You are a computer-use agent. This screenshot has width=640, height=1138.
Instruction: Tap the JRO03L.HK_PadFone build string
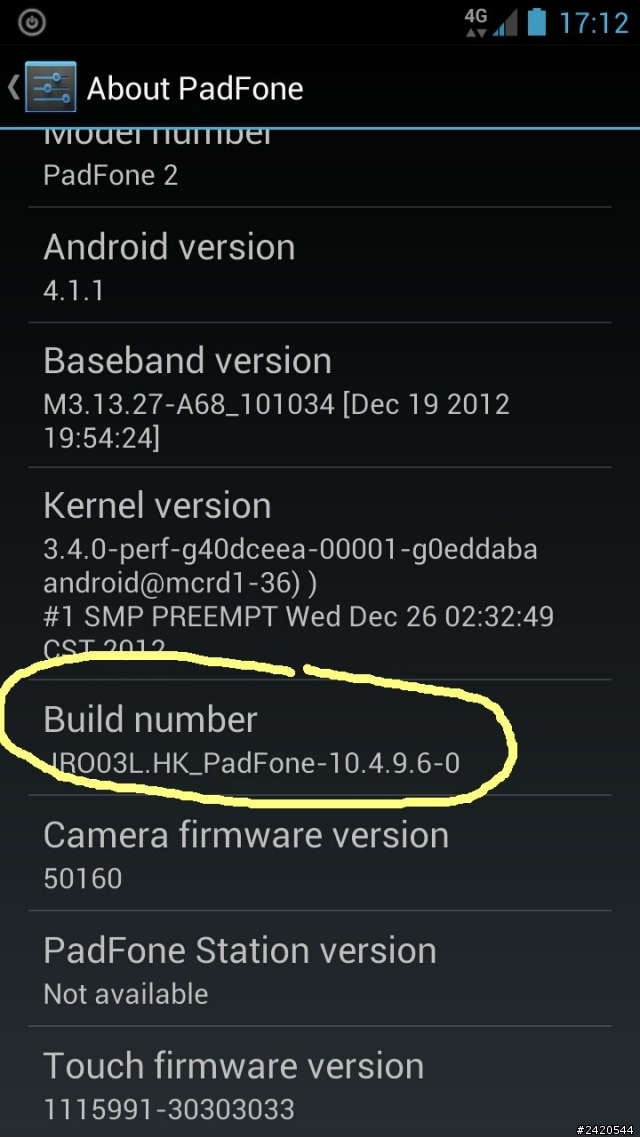[252, 764]
